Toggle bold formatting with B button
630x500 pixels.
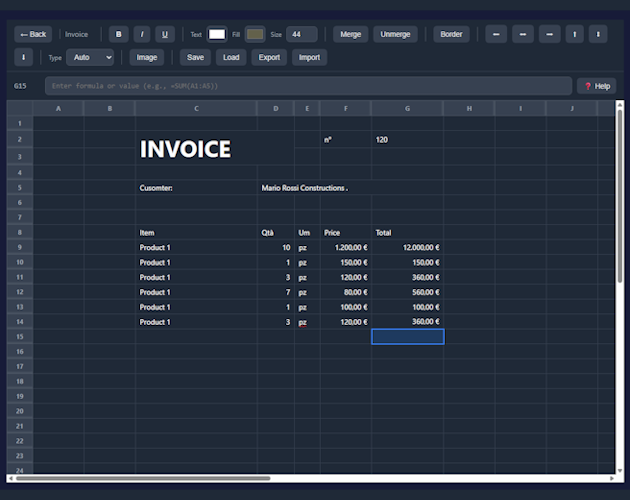click(x=119, y=34)
